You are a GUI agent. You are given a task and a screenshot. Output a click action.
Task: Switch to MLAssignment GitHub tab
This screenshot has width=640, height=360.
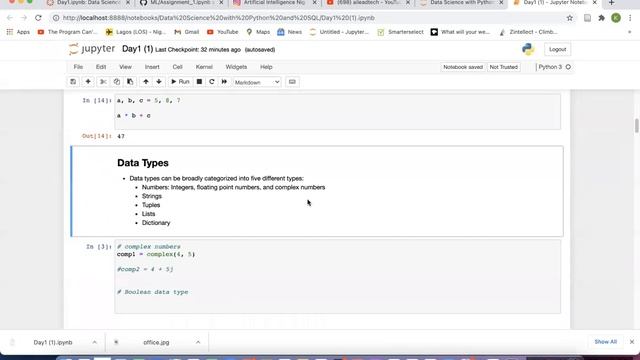coord(182,3)
